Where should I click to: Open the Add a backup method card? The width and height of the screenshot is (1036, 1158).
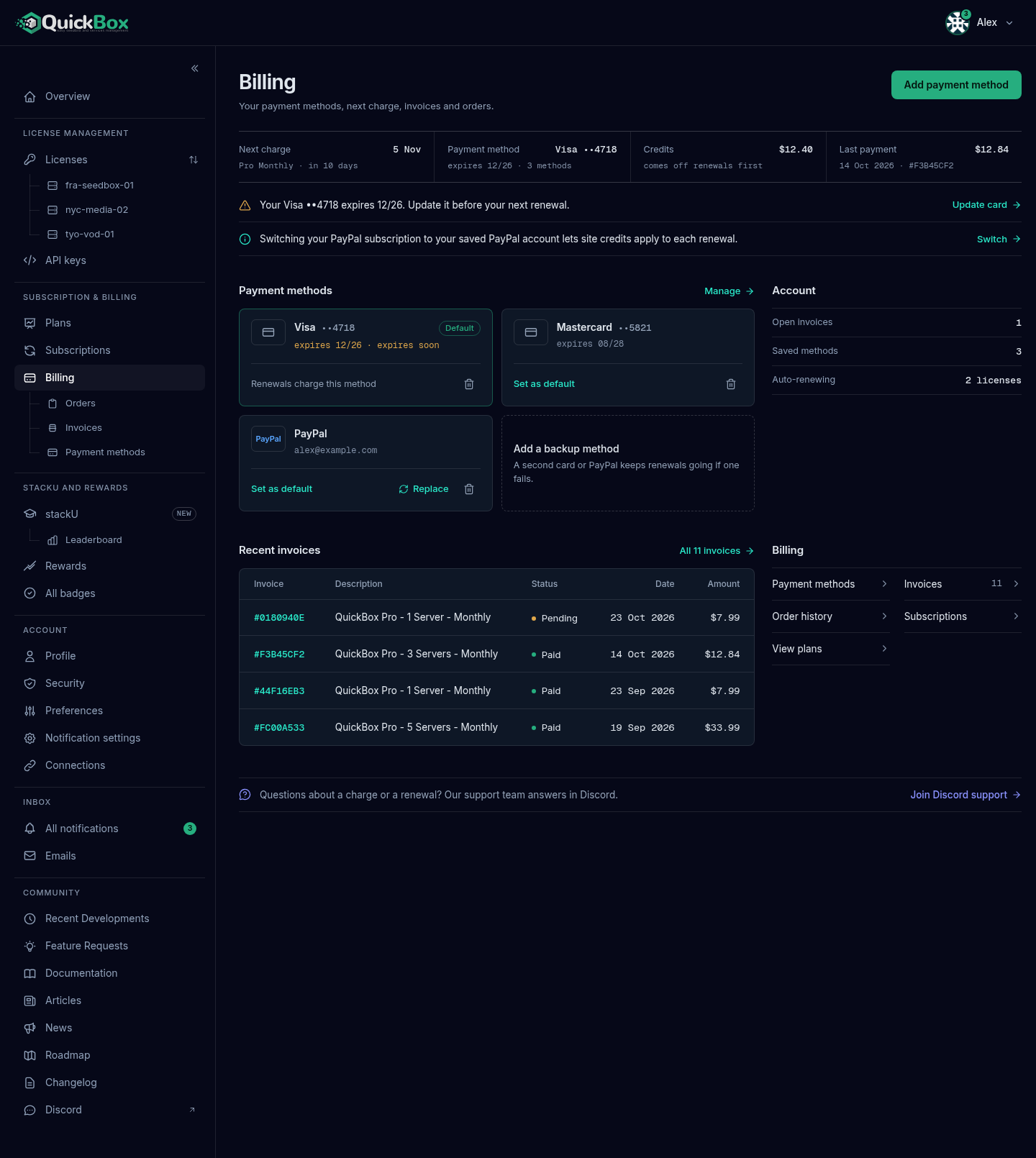click(x=628, y=463)
